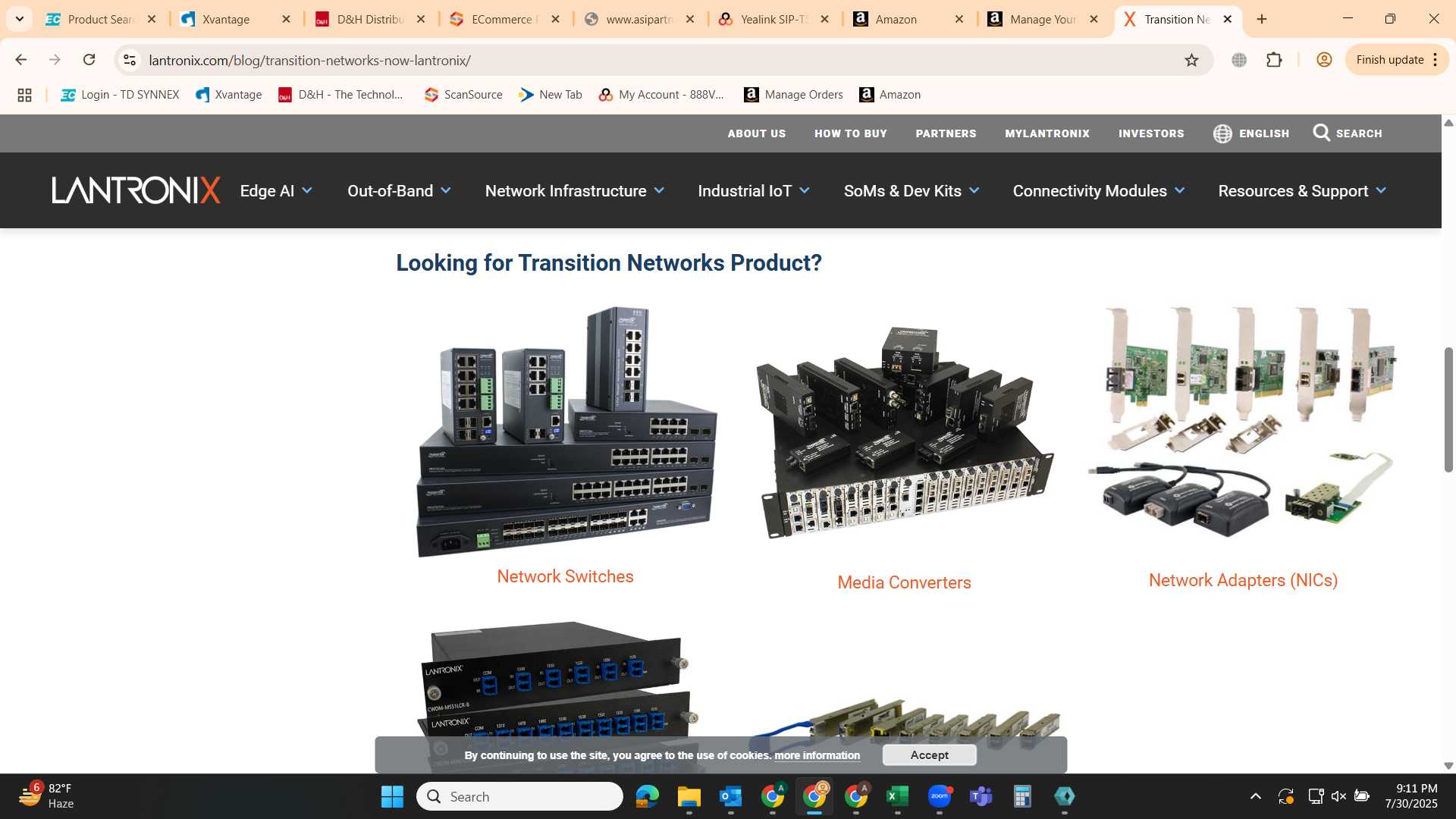Image resolution: width=1456 pixels, height=819 pixels.
Task: Expand the Edge AI menu
Action: [276, 191]
